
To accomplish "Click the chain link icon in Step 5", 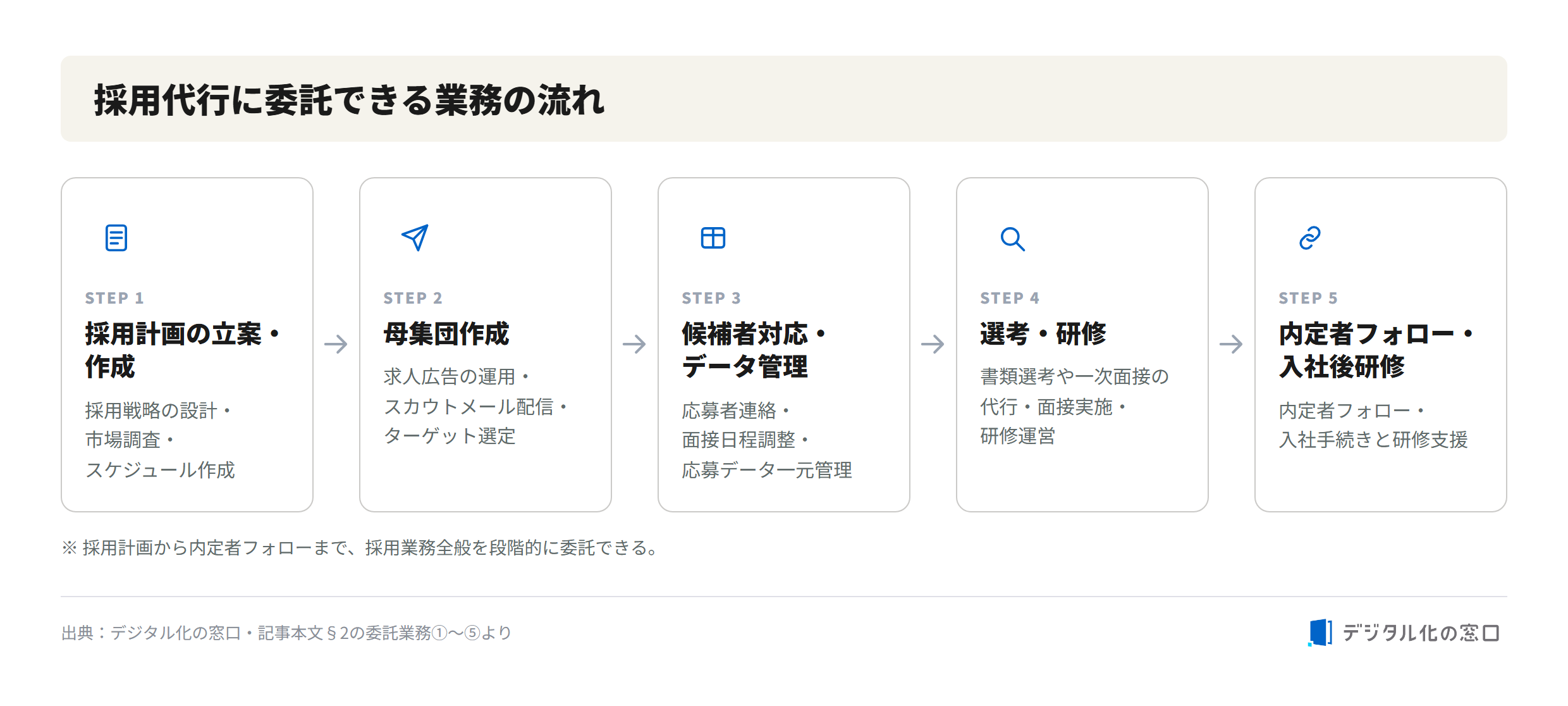I will tap(1310, 238).
